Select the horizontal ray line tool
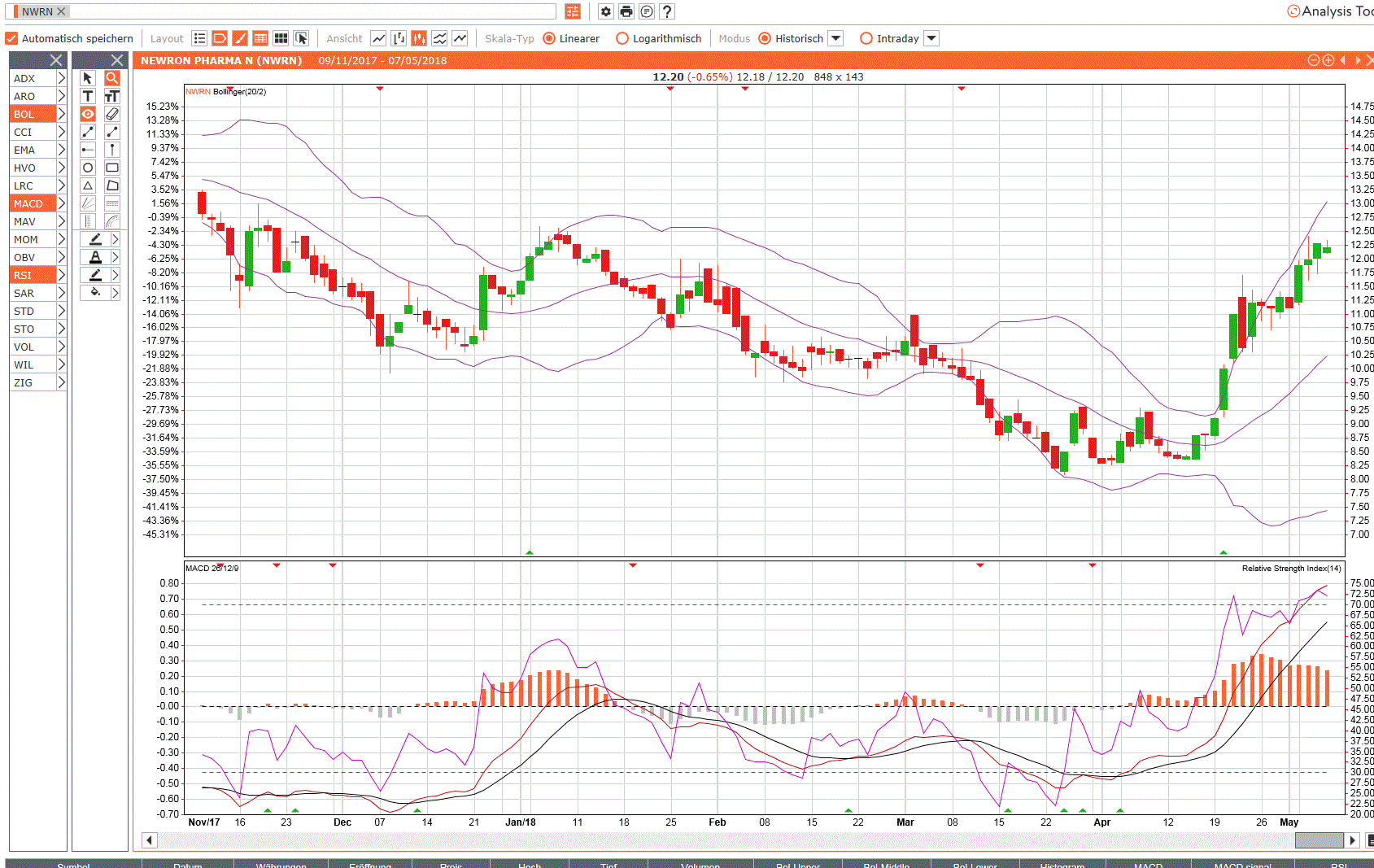Viewport: 1374px width, 868px height. point(88,150)
